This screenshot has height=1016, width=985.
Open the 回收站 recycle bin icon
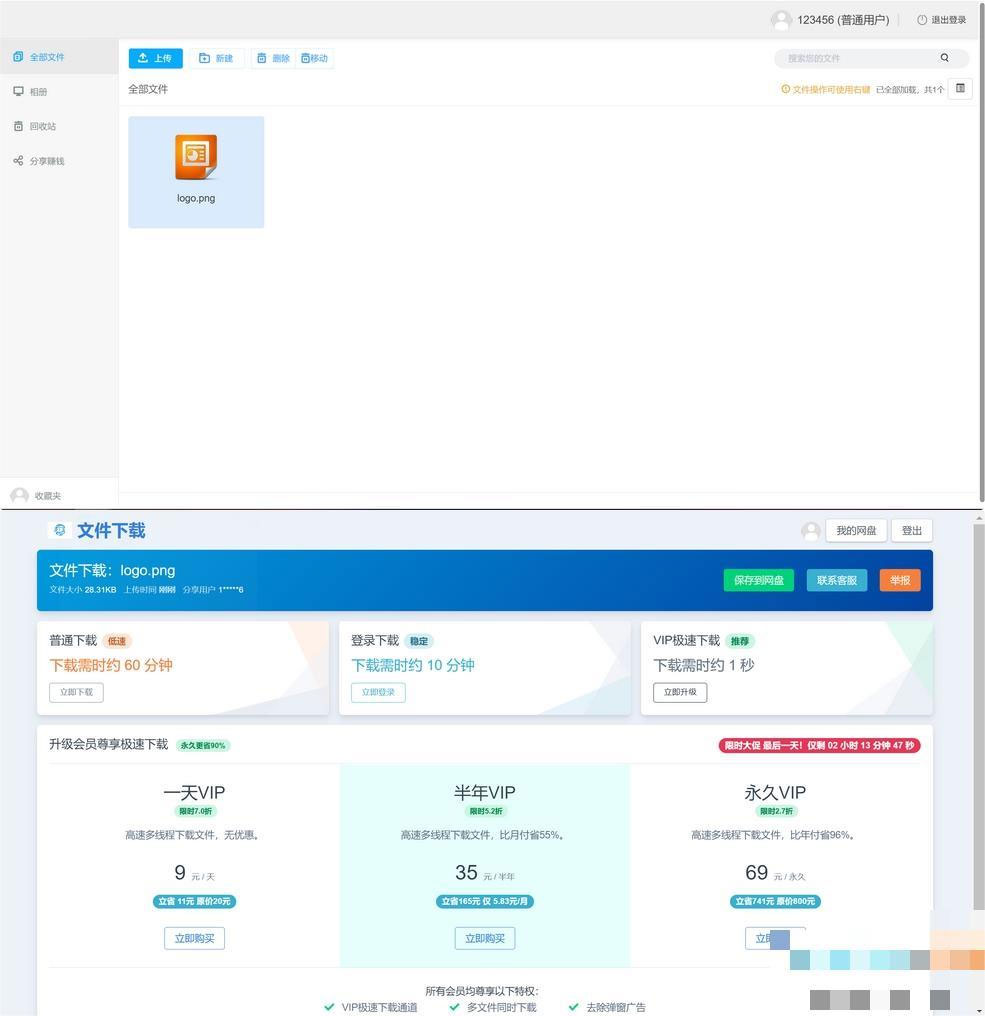tap(18, 125)
